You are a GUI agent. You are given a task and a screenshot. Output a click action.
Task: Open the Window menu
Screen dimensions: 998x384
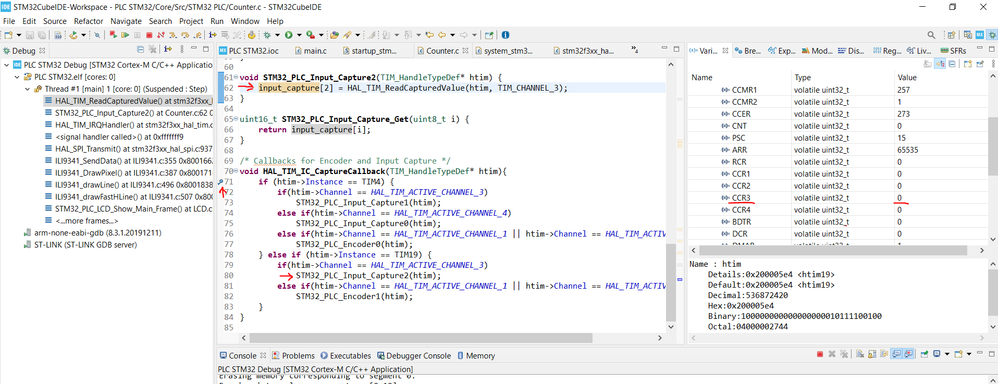click(x=244, y=21)
